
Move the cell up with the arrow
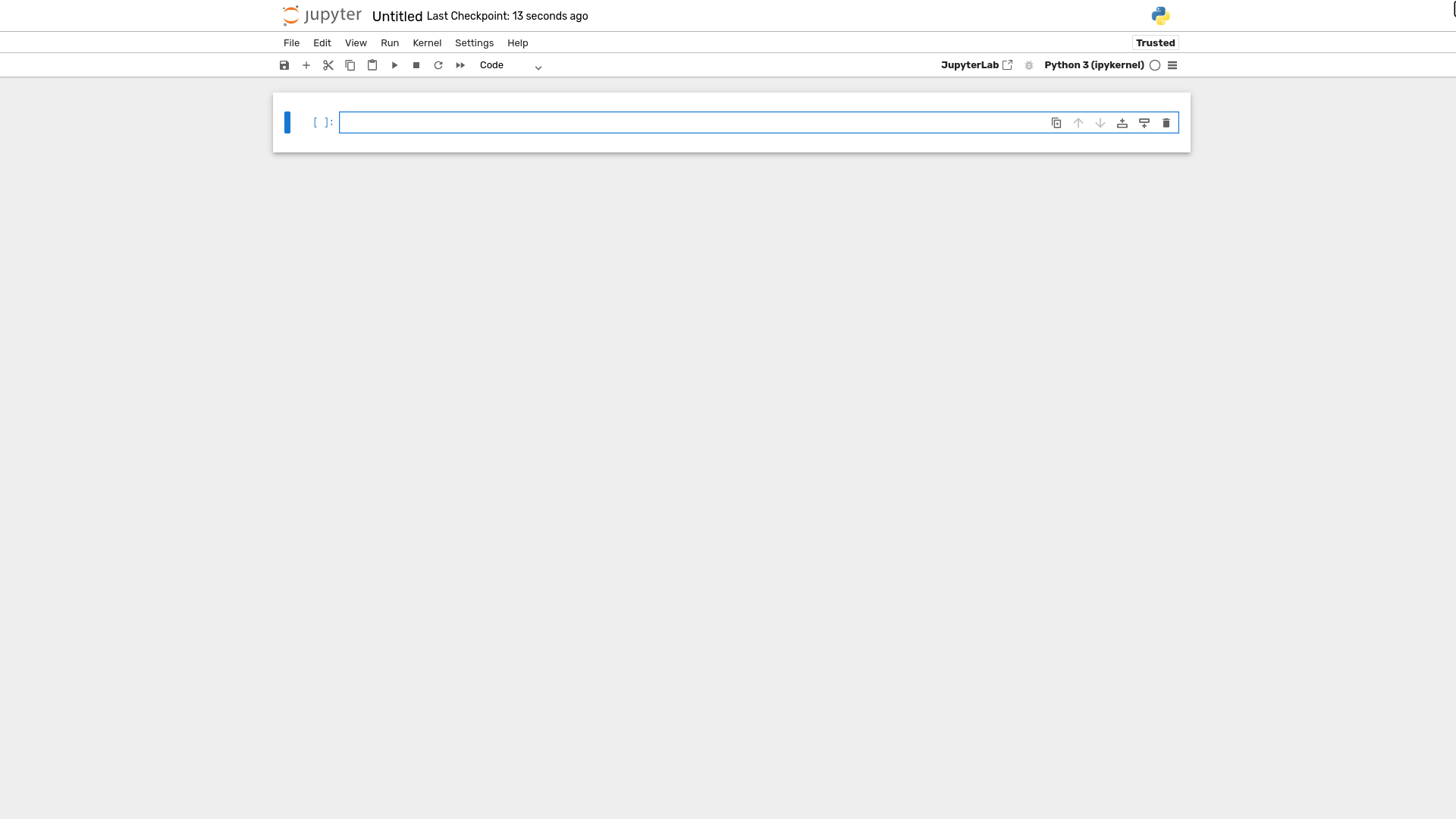1078,123
